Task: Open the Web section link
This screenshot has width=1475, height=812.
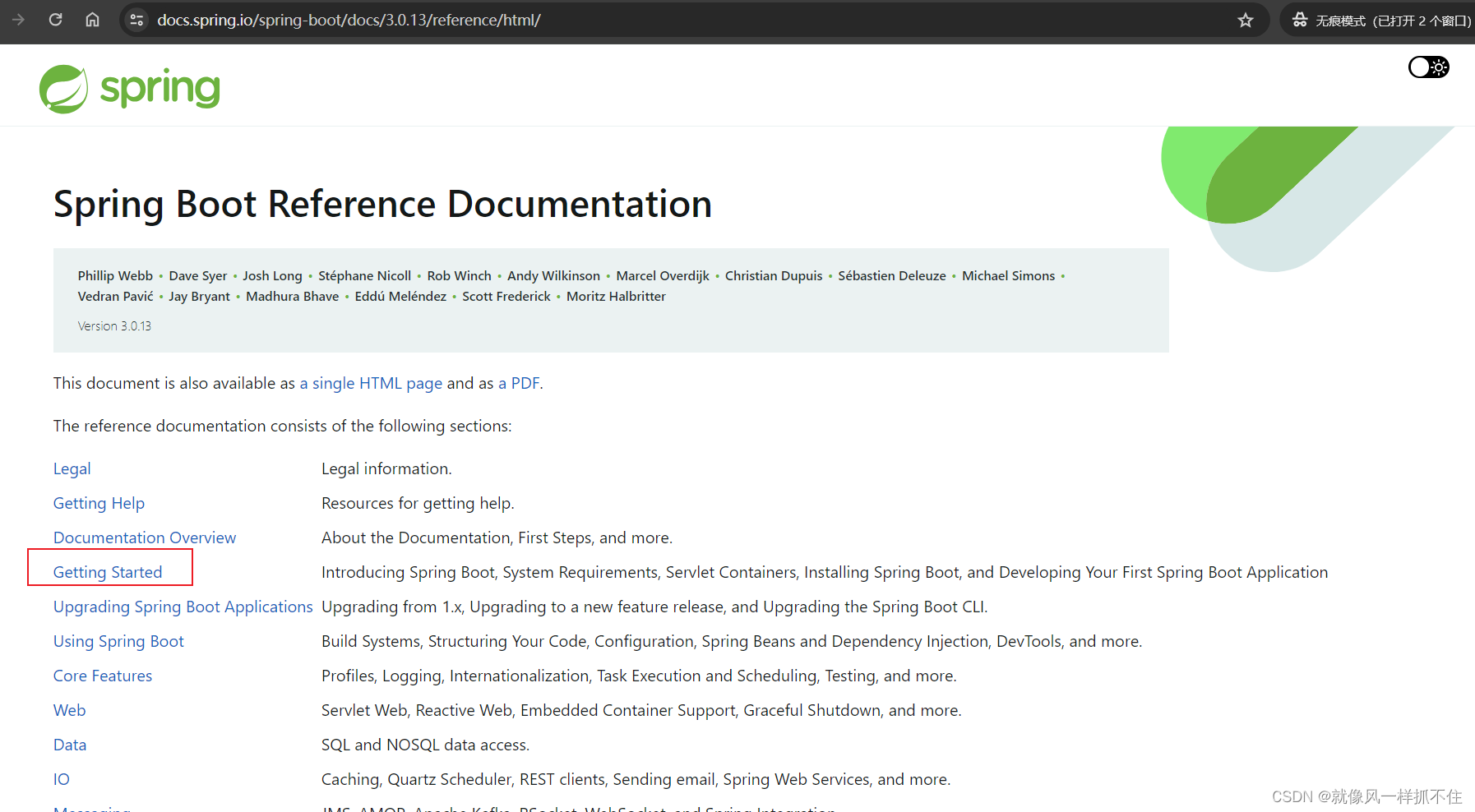Action: click(70, 710)
